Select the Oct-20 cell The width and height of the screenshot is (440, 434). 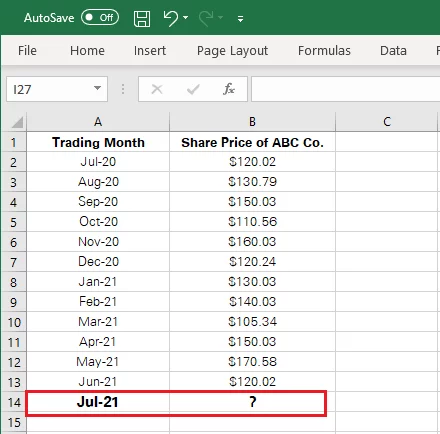tap(98, 222)
